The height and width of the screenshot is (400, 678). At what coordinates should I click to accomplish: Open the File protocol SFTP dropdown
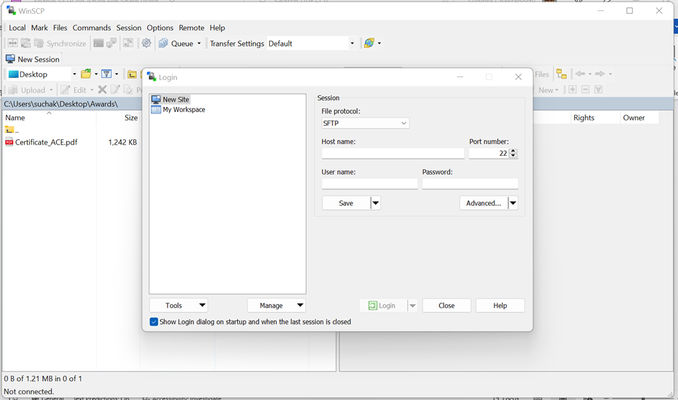tap(365, 123)
